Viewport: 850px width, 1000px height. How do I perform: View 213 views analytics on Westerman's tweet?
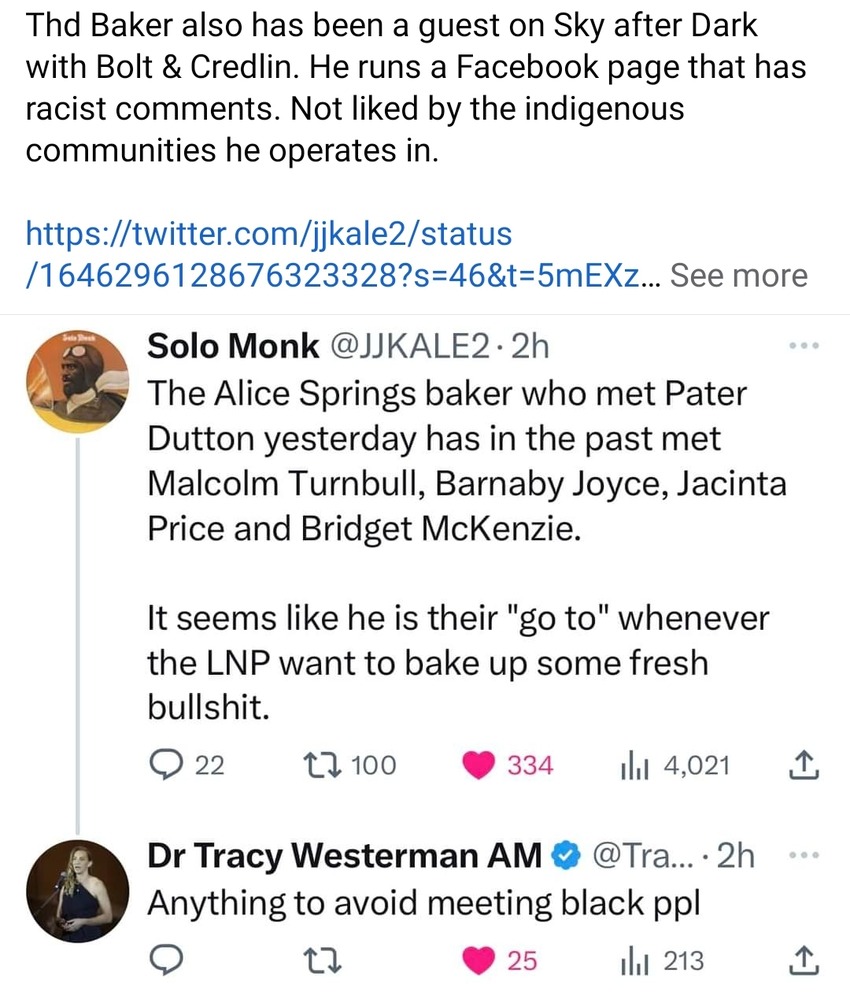[x=631, y=961]
